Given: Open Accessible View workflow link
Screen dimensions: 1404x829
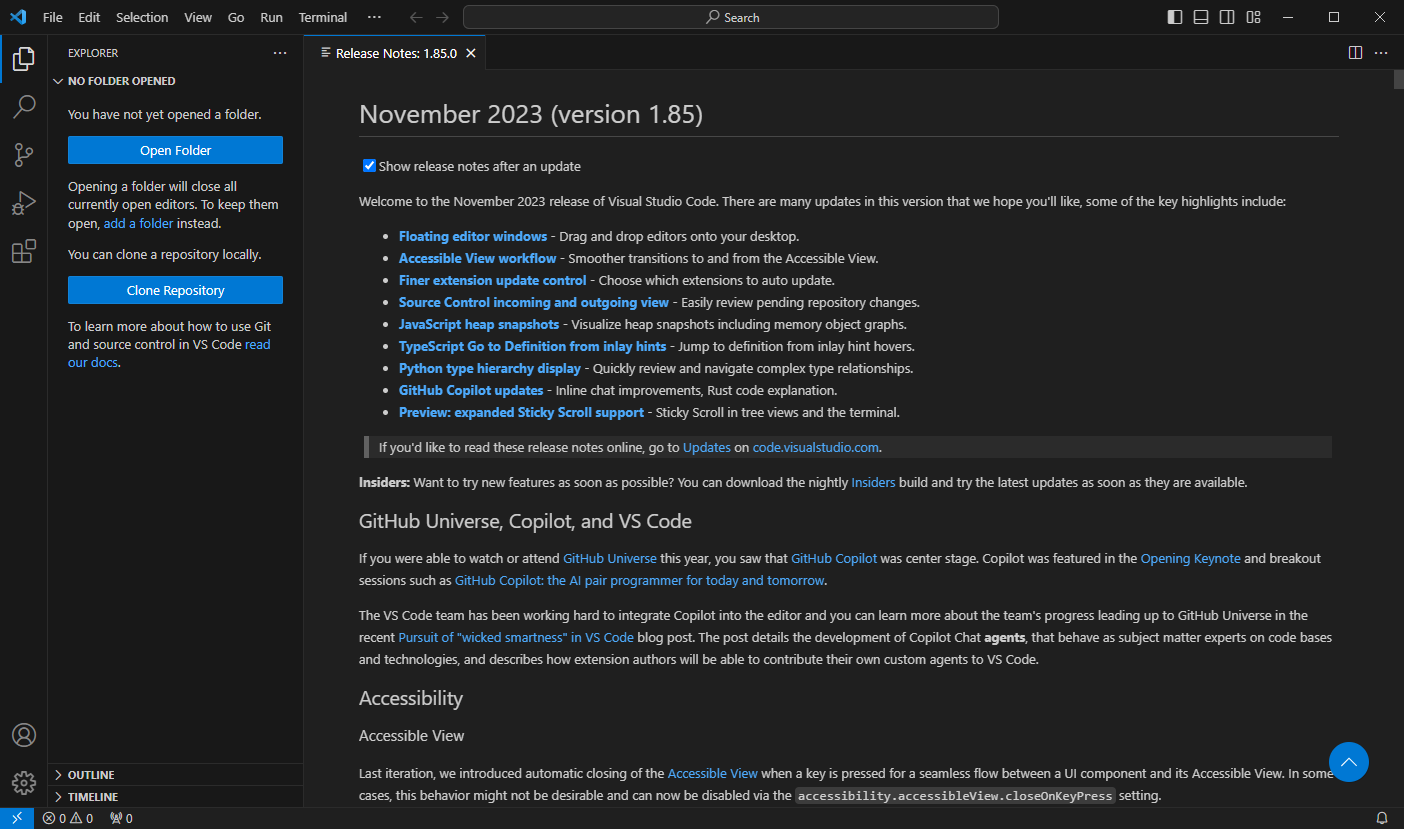Looking at the screenshot, I should [477, 258].
